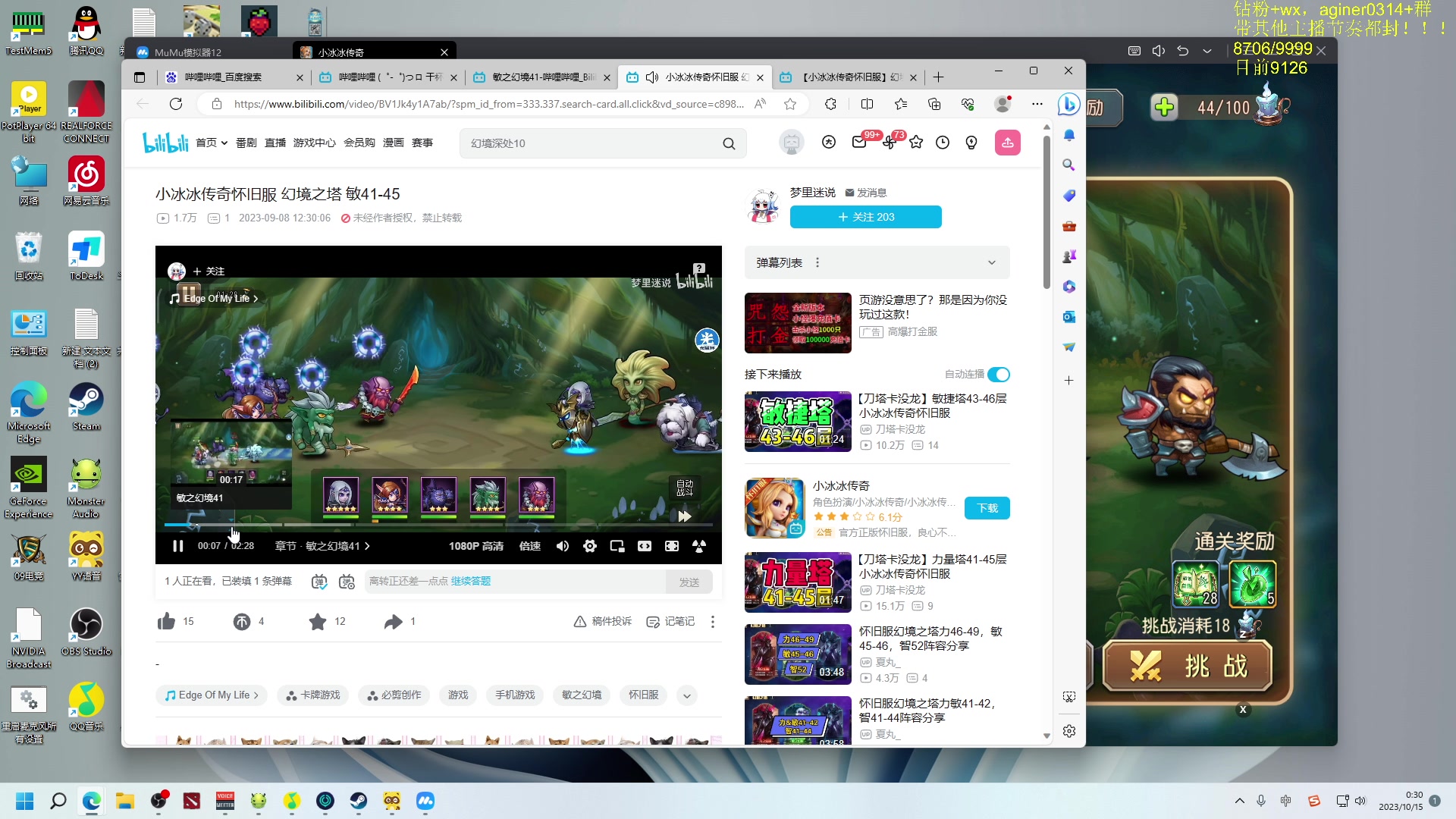
Task: Open danmaku settings icon
Action: tap(347, 582)
